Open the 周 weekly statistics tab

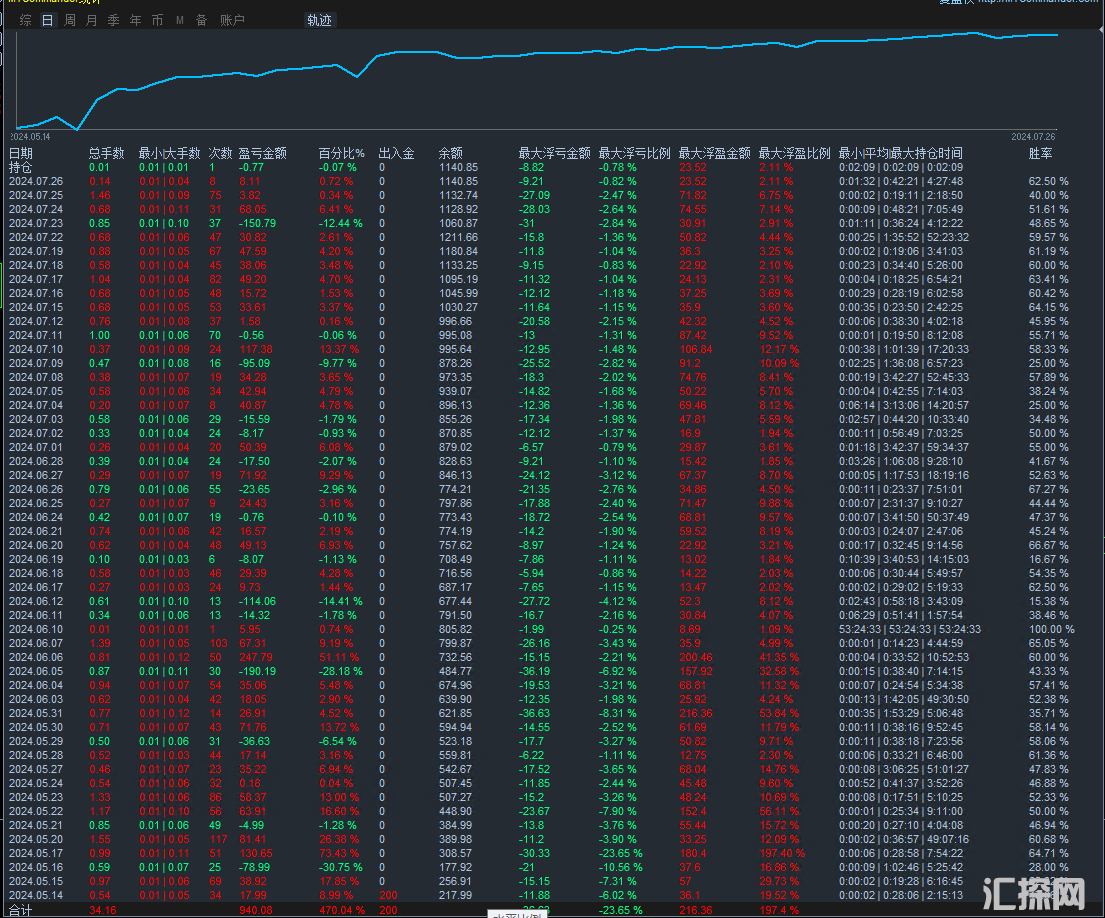[69, 20]
